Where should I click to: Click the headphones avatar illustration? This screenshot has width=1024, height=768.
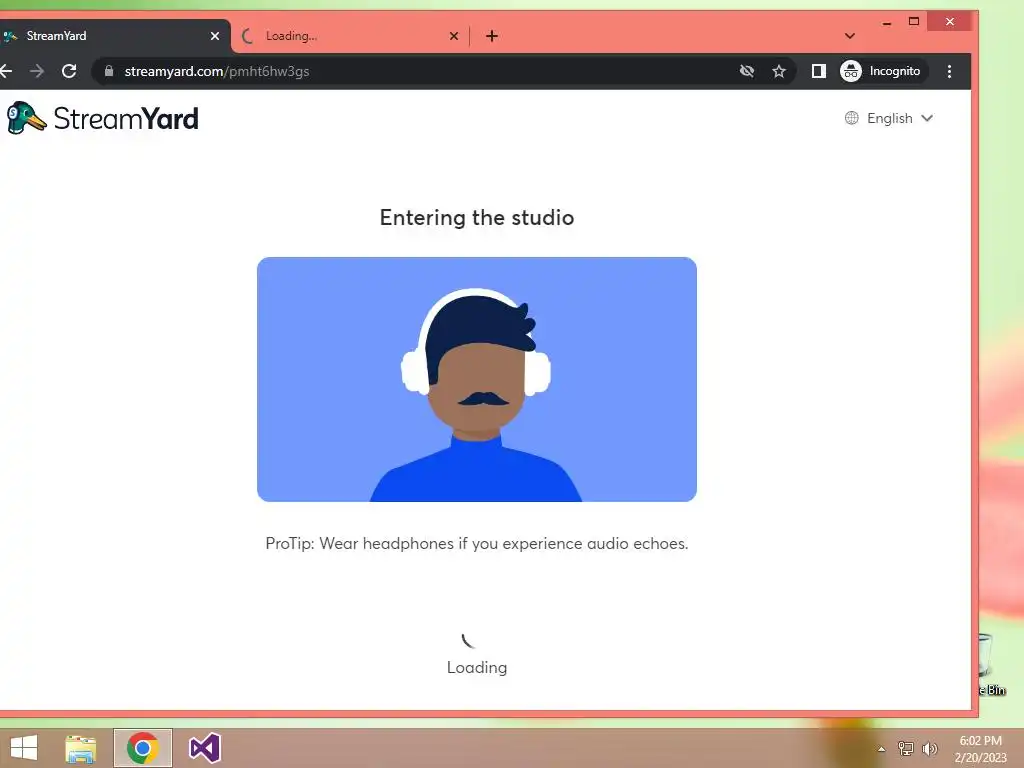(x=477, y=379)
